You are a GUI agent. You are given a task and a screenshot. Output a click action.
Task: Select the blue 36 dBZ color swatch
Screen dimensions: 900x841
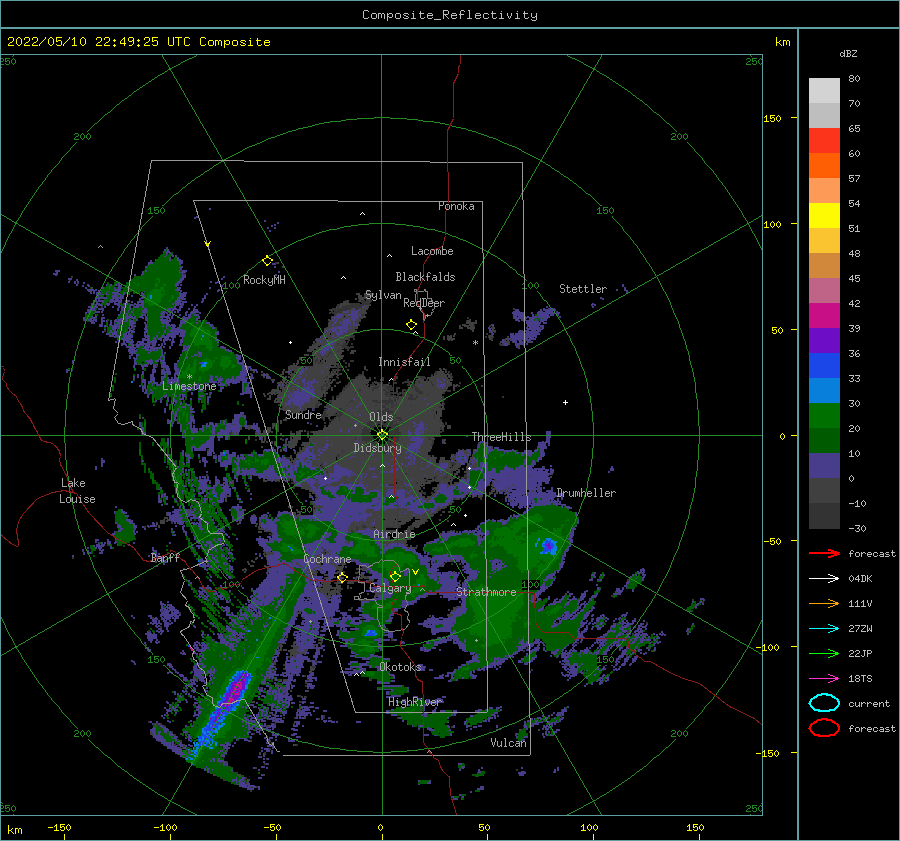pyautogui.click(x=824, y=365)
